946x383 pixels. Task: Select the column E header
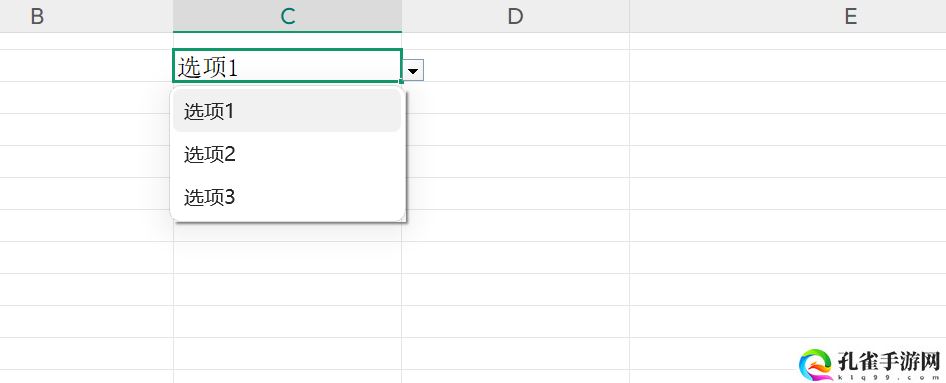coord(788,16)
